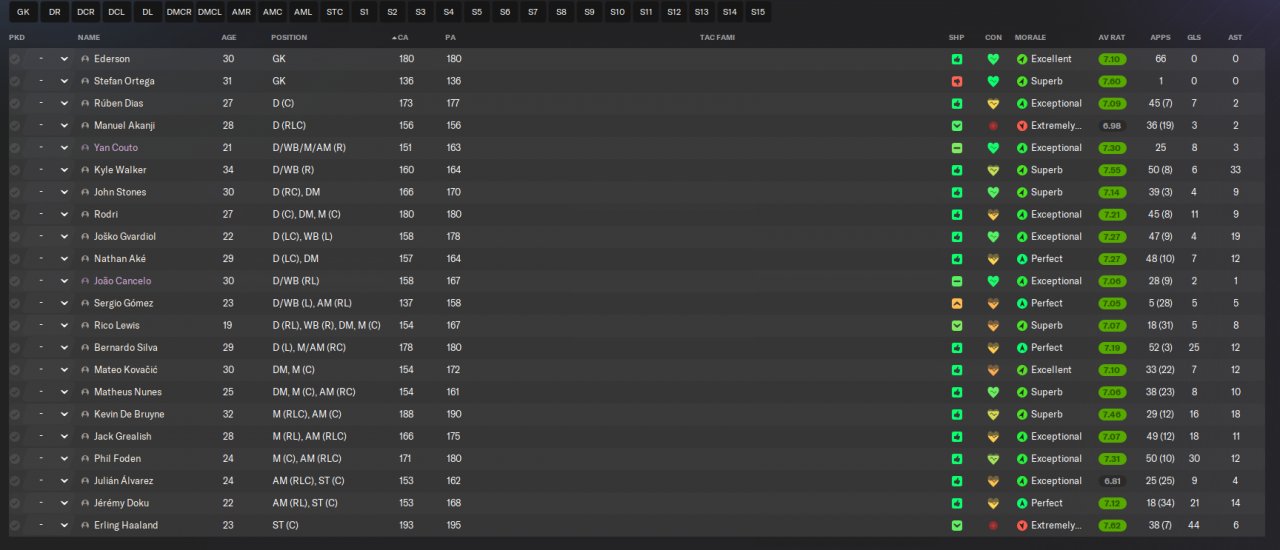Screen dimensions: 1280x550
Task: Toggle the picked checkmark for Erling Haaland
Action: pyautogui.click(x=14, y=525)
